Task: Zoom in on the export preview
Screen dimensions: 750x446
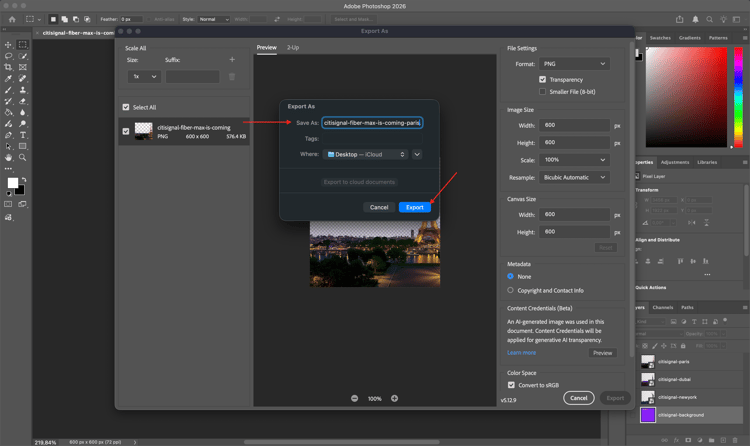Action: pyautogui.click(x=394, y=398)
